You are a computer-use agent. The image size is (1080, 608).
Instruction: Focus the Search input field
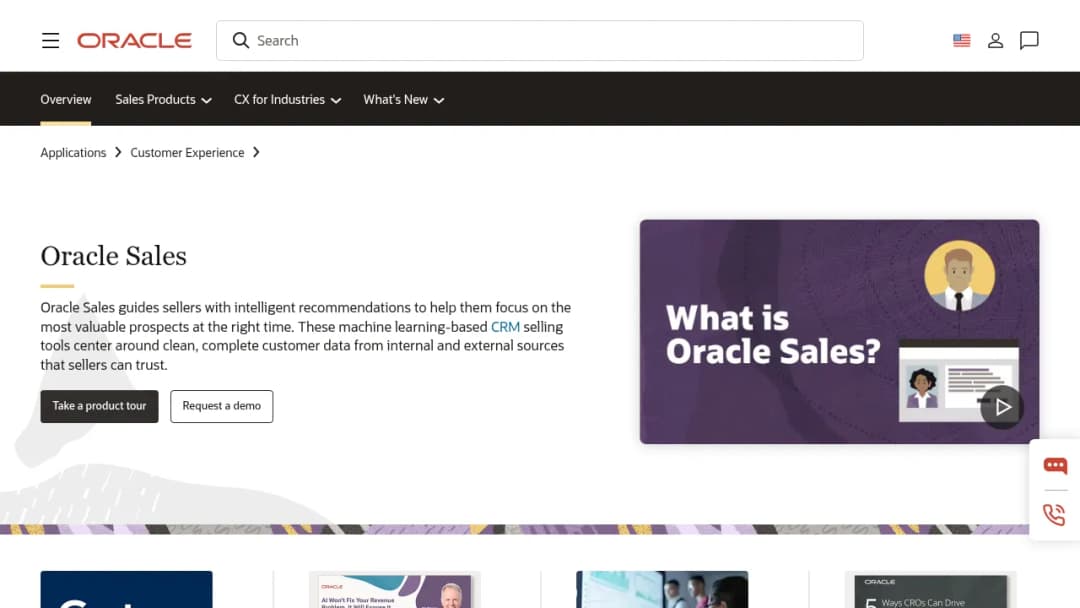pyautogui.click(x=539, y=41)
